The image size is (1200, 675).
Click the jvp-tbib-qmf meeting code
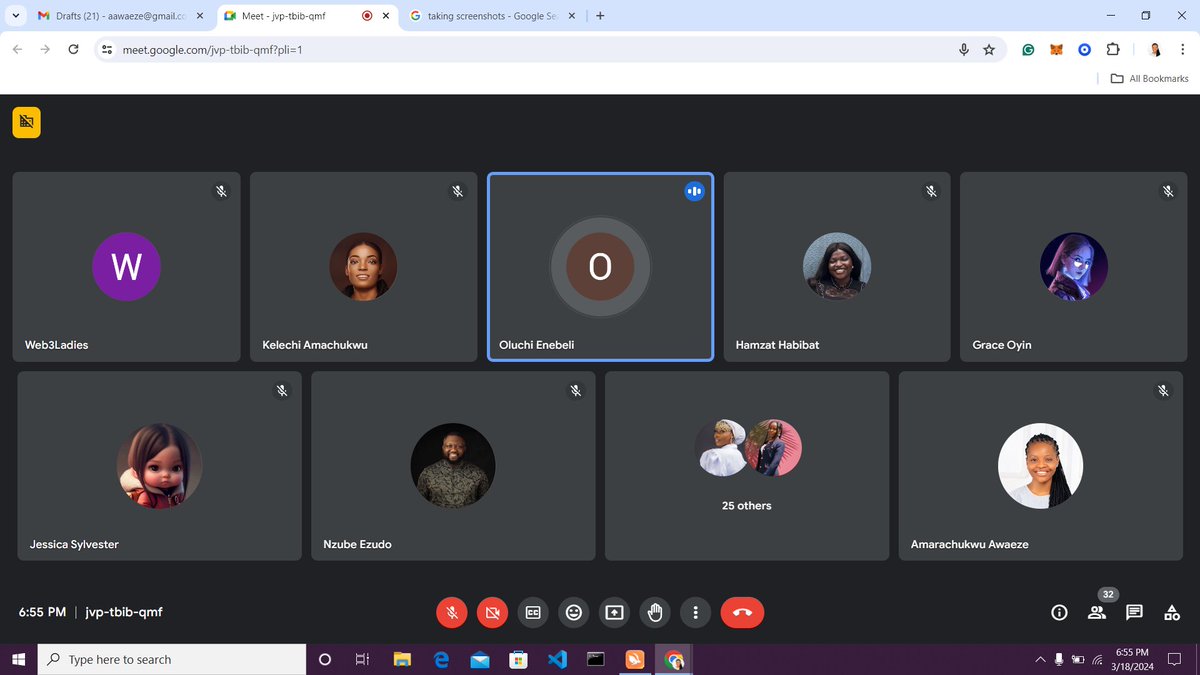[x=124, y=612]
